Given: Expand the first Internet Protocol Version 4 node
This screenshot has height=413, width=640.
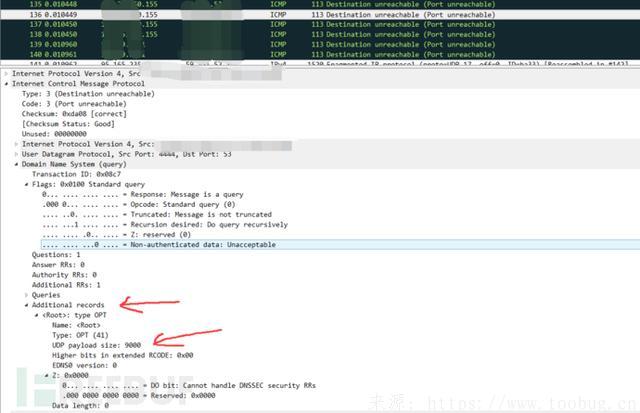Looking at the screenshot, I should click(7, 74).
